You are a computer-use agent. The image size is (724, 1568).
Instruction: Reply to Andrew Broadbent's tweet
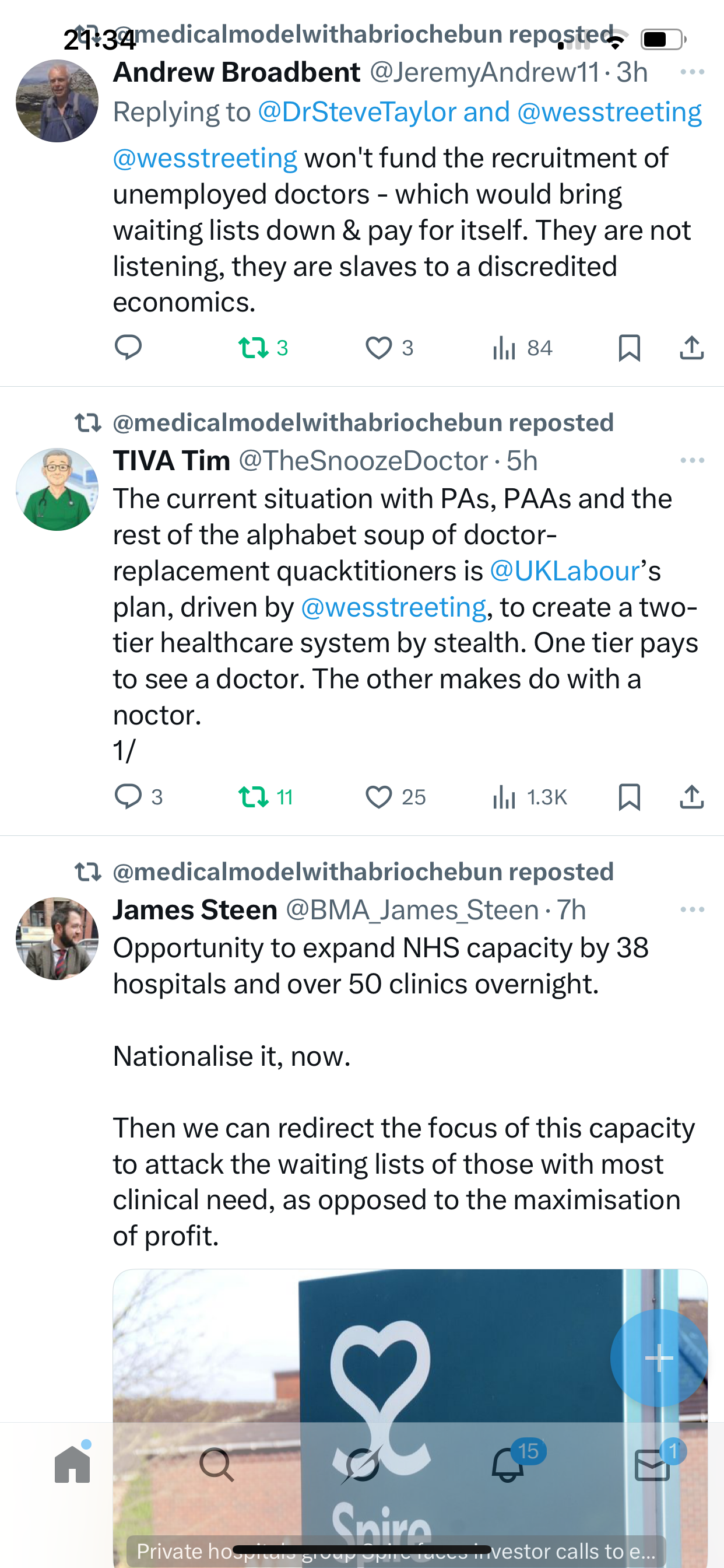point(128,348)
